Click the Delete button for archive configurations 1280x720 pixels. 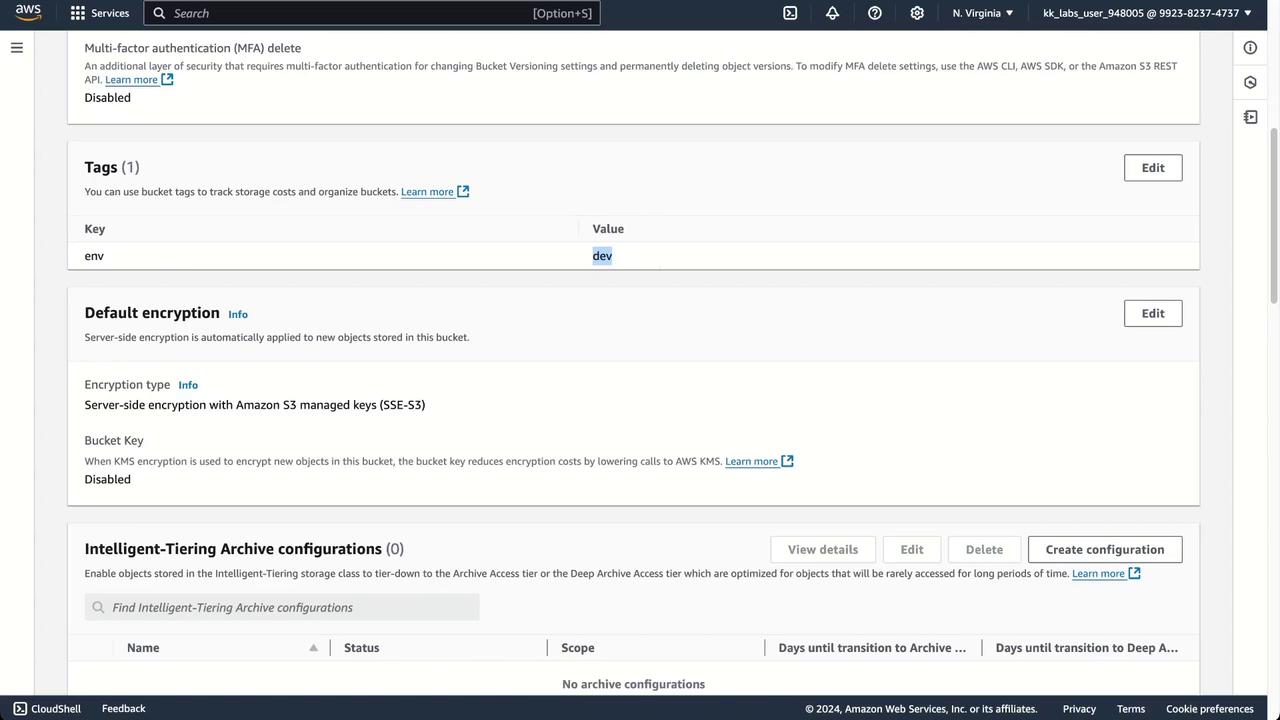tap(984, 549)
